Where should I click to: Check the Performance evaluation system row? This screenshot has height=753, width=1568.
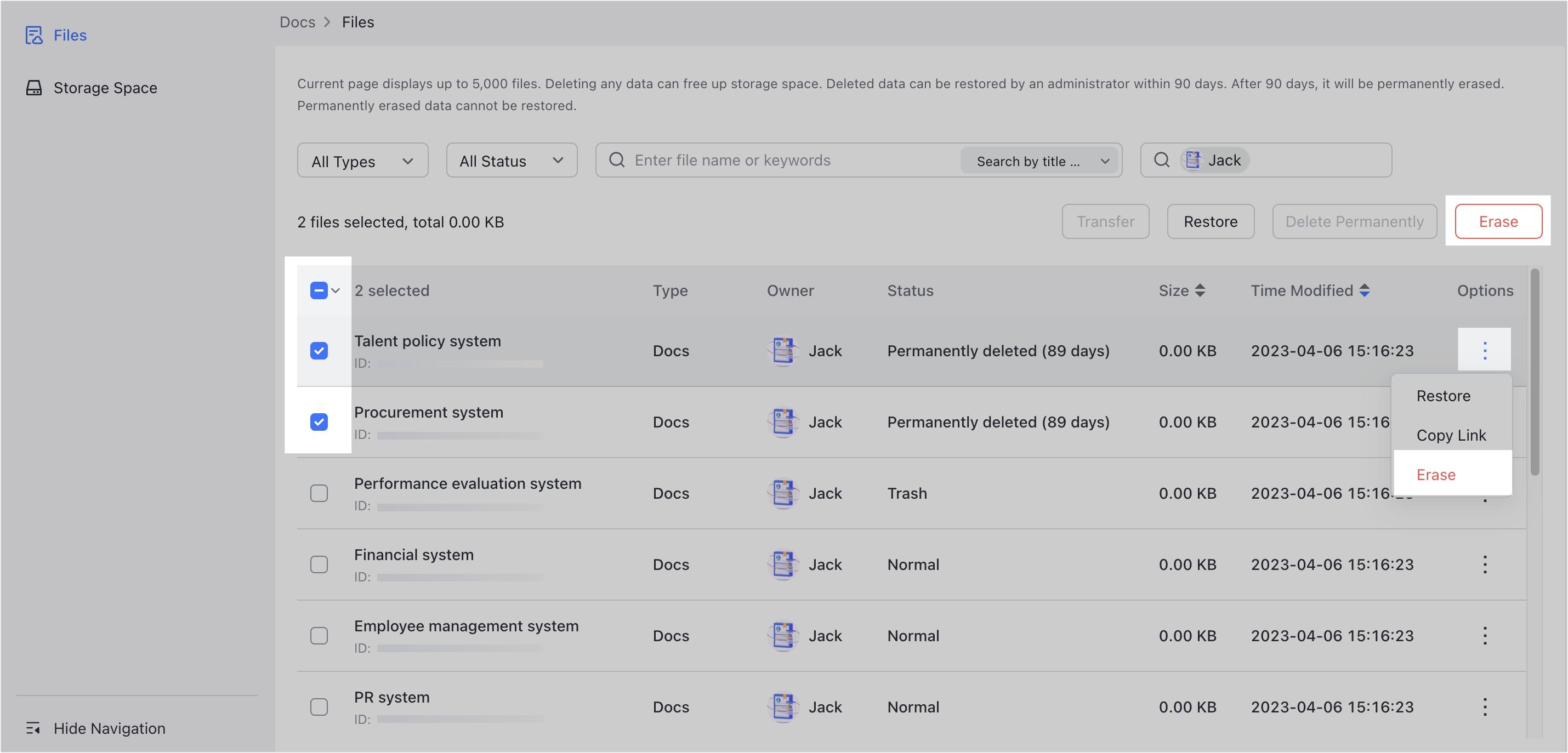319,493
